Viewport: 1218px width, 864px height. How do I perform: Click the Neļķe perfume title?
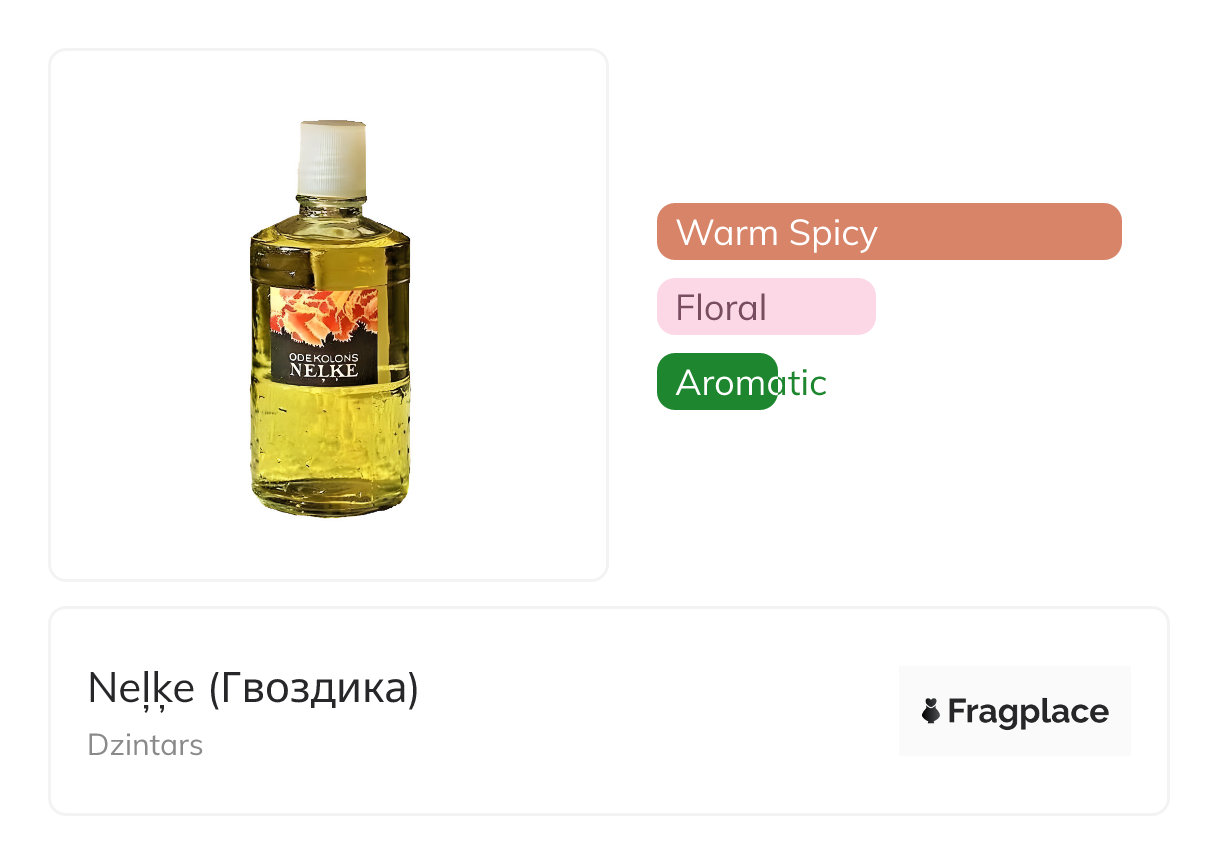pos(143,688)
